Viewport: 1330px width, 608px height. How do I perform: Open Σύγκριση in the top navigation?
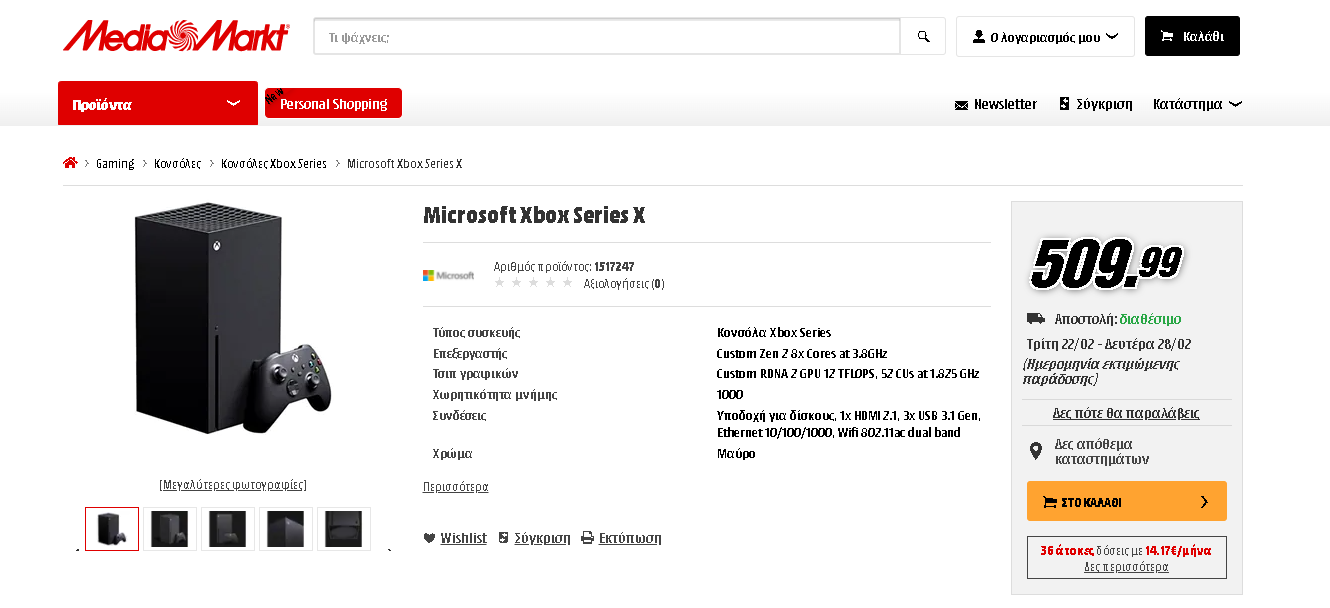pos(1104,104)
